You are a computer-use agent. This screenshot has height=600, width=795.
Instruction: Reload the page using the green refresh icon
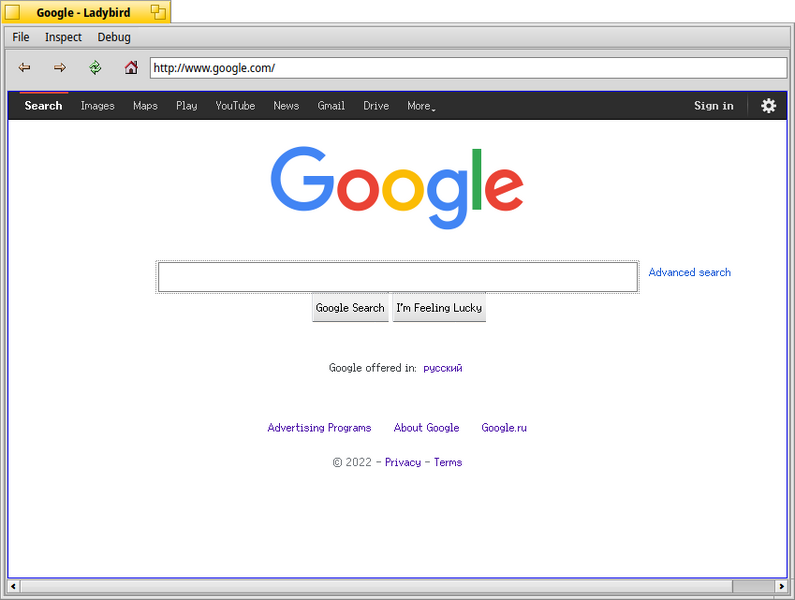click(x=95, y=67)
